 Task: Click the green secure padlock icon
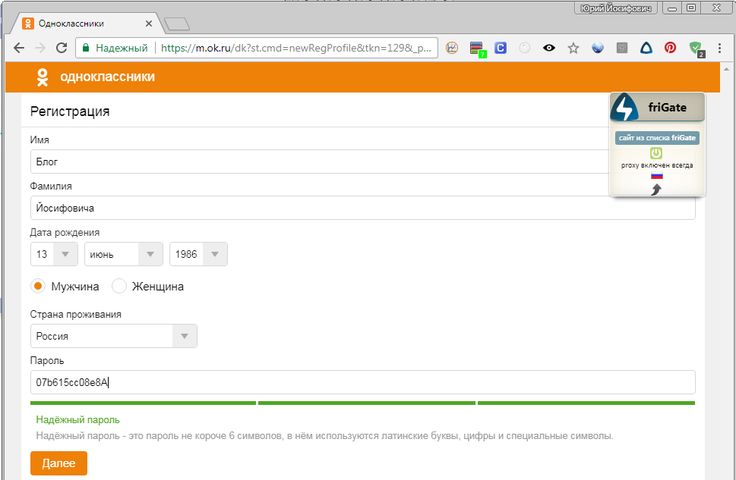[85, 48]
